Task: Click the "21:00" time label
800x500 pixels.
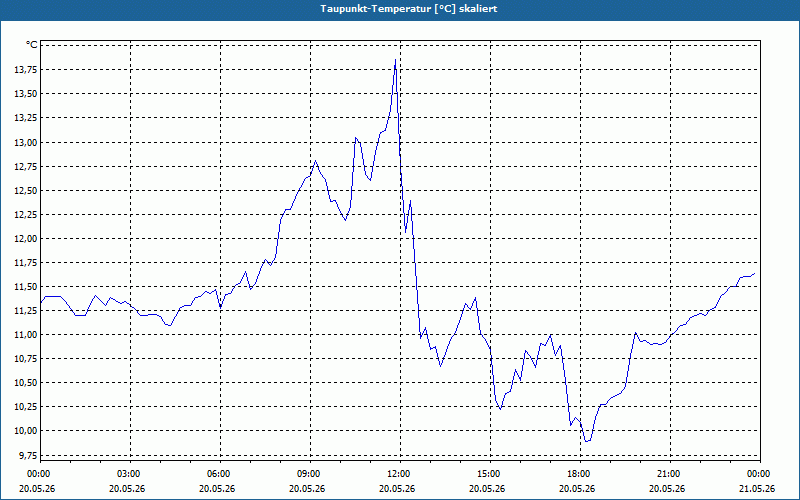Action: coord(670,474)
